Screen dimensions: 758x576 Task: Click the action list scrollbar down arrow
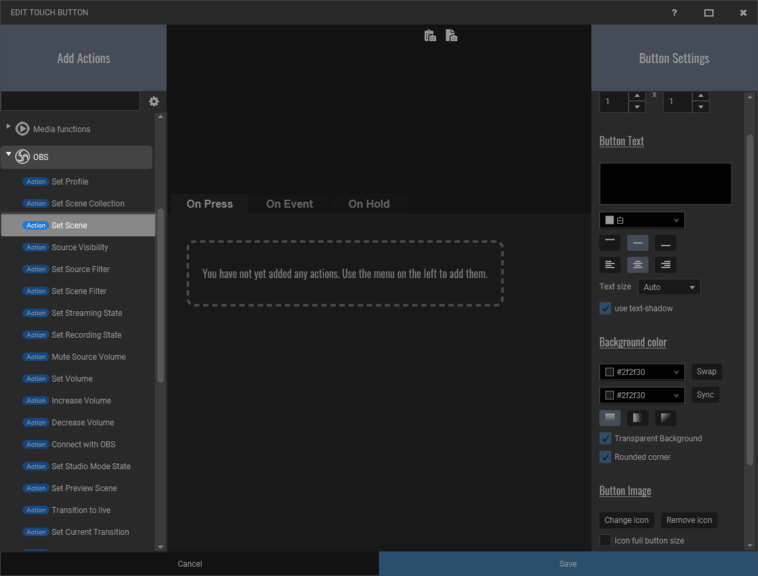point(160,547)
